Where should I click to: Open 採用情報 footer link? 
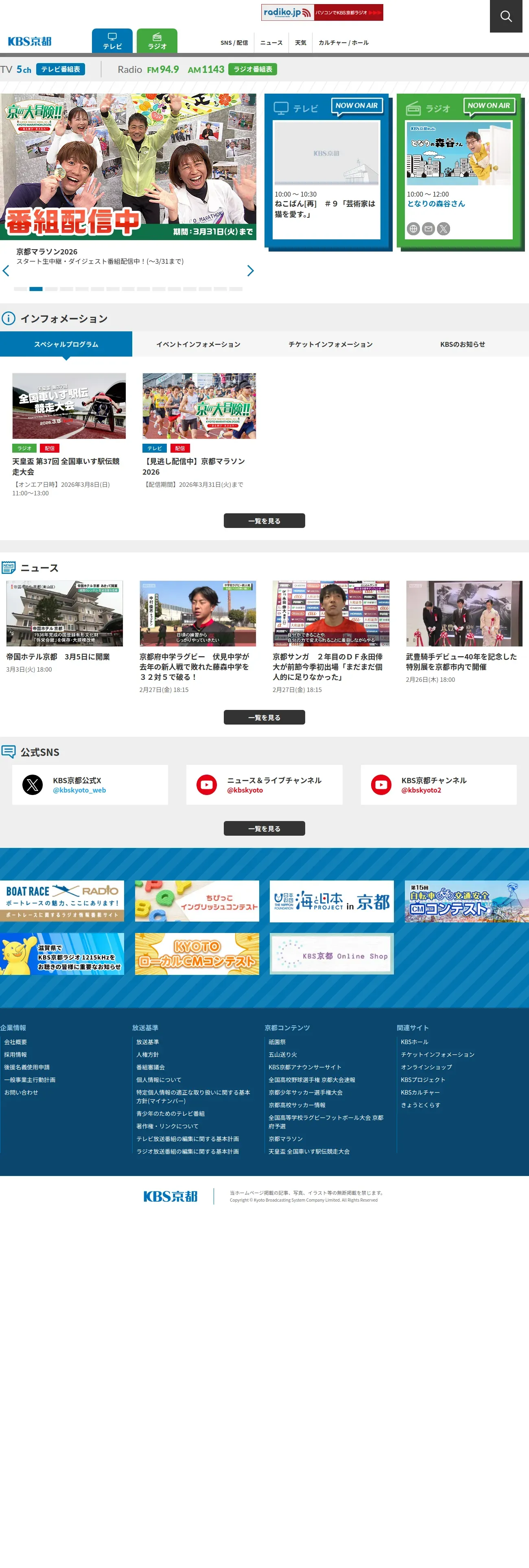pos(15,1055)
